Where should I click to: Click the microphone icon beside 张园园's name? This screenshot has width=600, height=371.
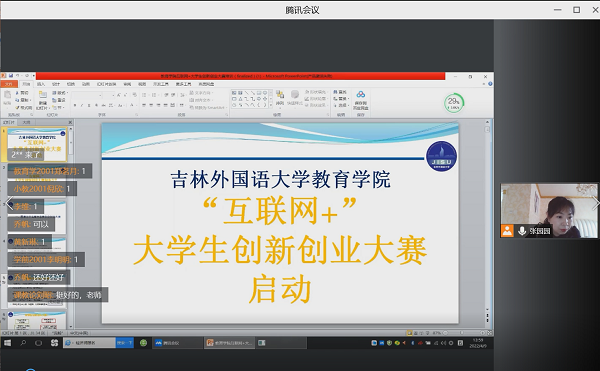point(522,231)
